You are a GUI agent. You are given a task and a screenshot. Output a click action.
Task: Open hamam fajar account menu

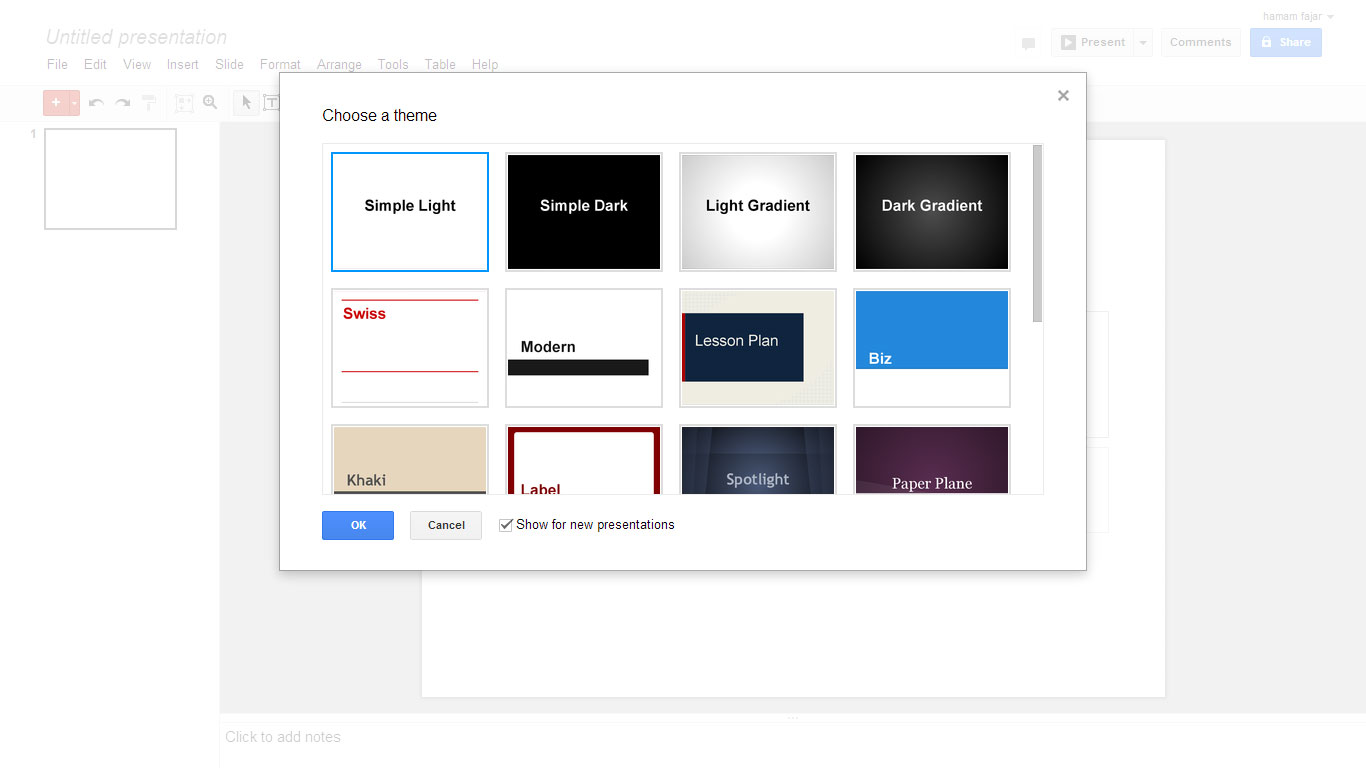pyautogui.click(x=1298, y=16)
